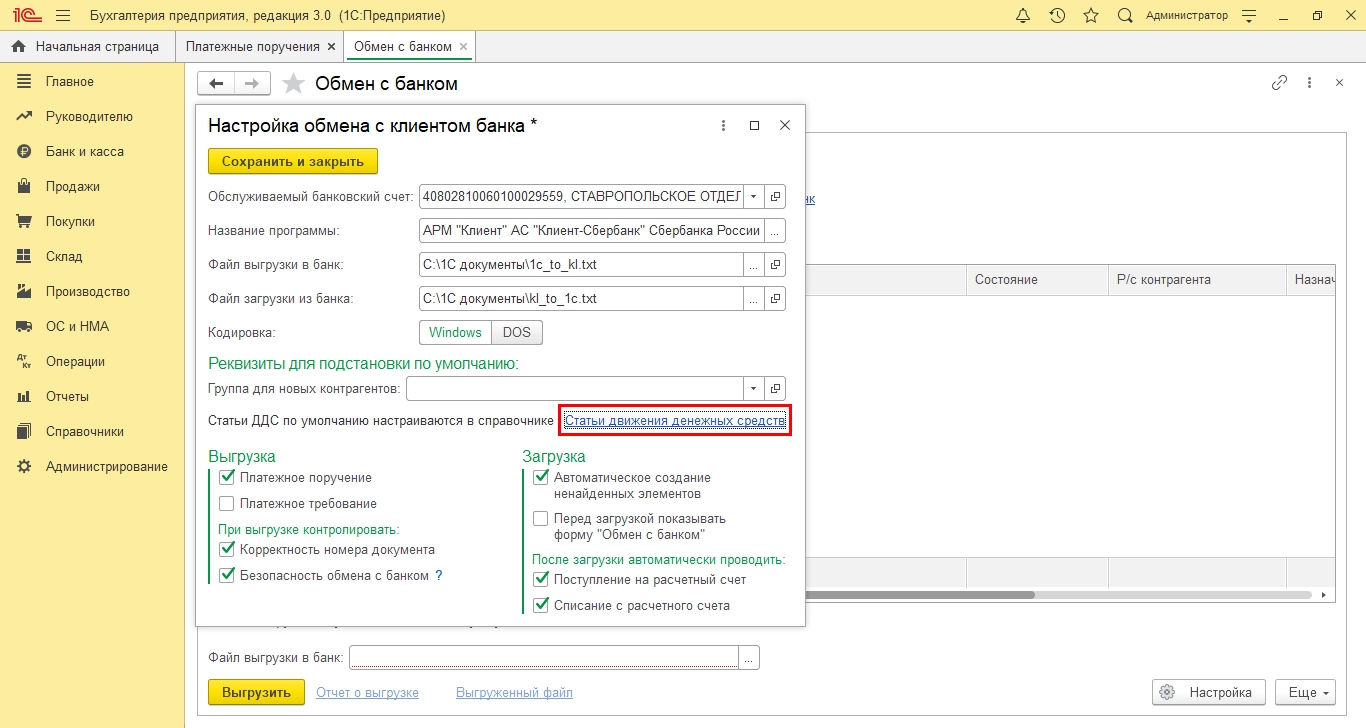Browse for Название программы with ellipsis button
The height and width of the screenshot is (728, 1366).
tap(776, 230)
